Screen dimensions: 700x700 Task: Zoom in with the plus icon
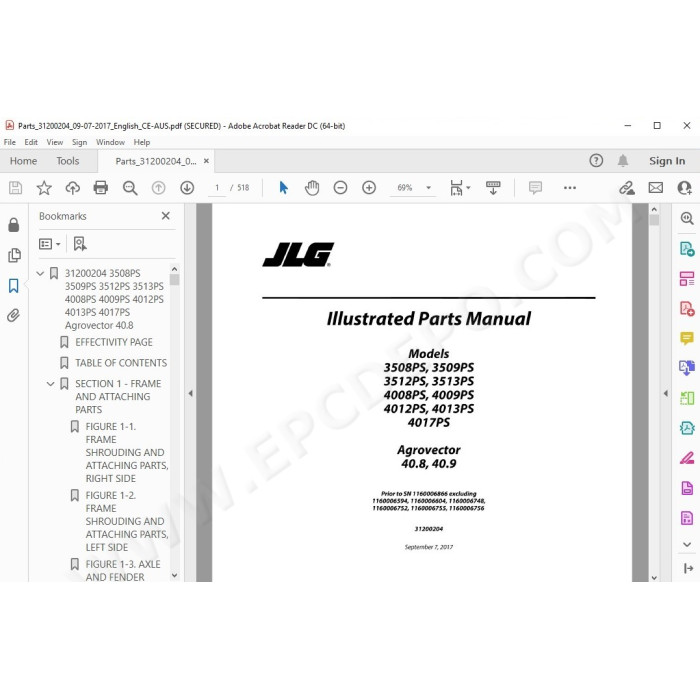click(369, 188)
